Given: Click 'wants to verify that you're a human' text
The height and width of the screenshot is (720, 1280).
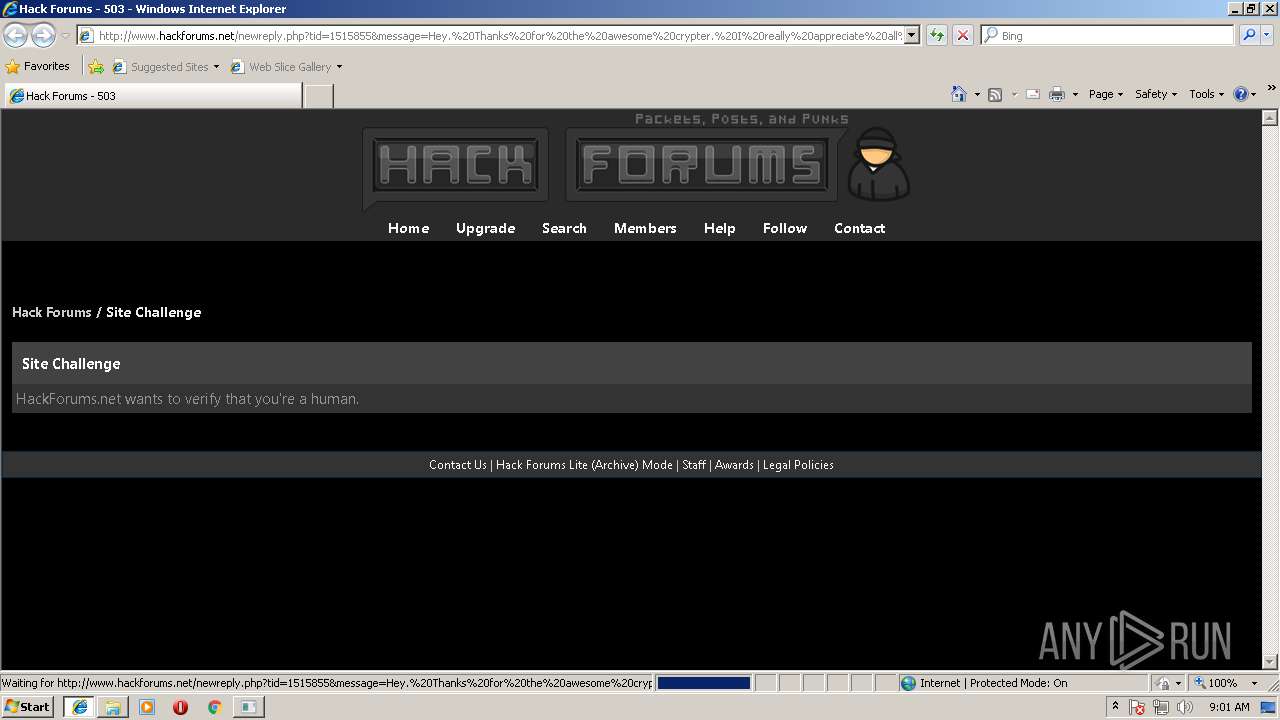Looking at the screenshot, I should 242,399.
